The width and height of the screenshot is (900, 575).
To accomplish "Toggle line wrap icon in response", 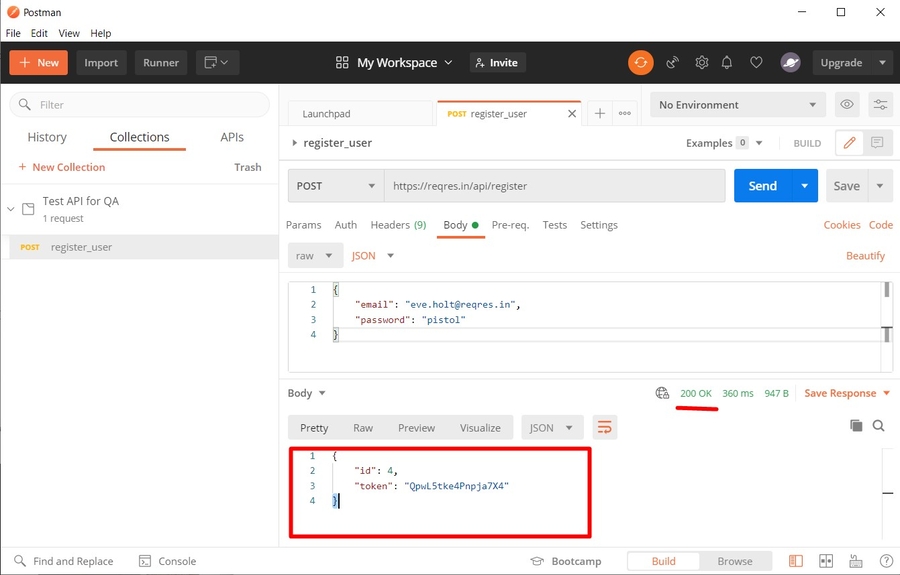I will [x=604, y=428].
